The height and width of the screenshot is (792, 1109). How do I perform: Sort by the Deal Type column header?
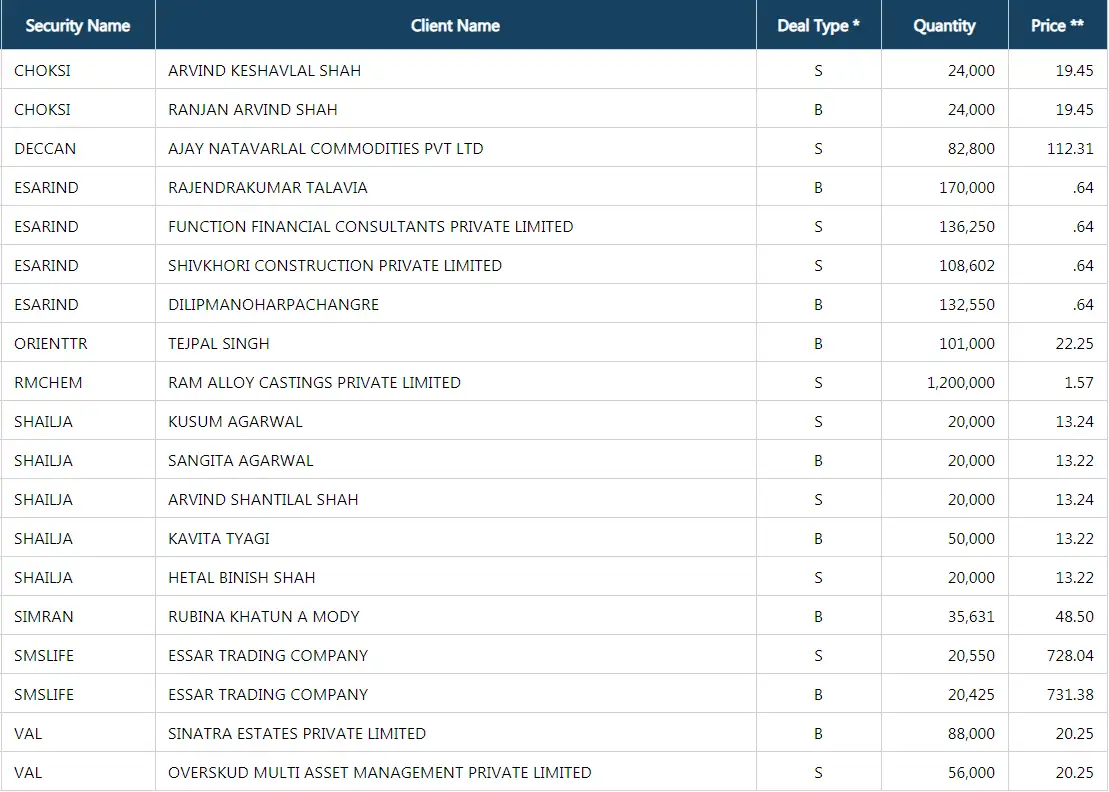click(x=817, y=25)
